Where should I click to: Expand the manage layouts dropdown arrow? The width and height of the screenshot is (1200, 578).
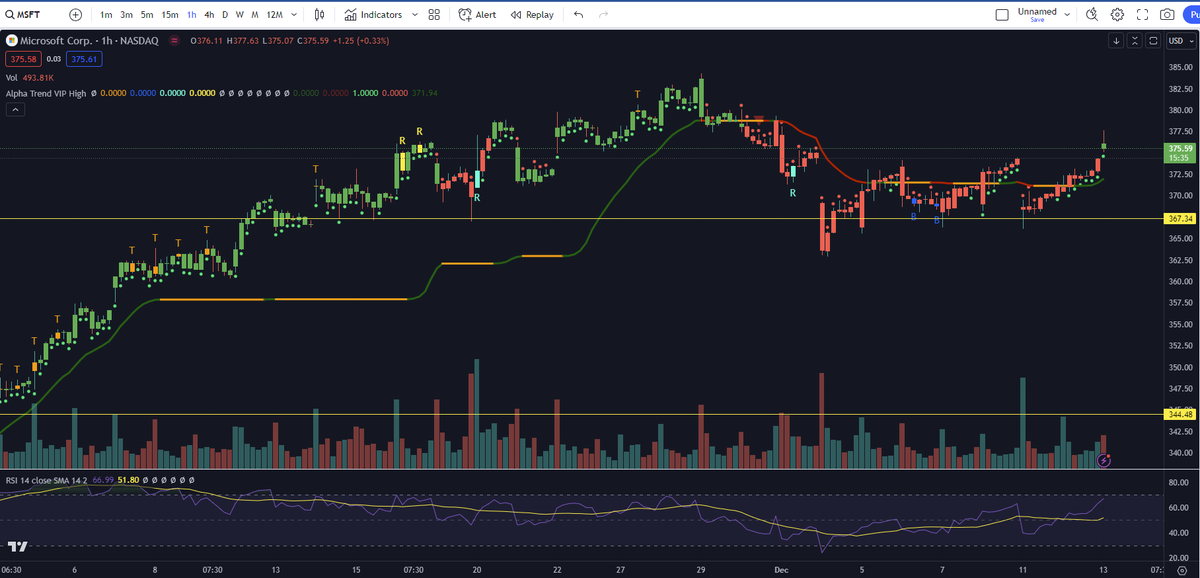(1067, 15)
